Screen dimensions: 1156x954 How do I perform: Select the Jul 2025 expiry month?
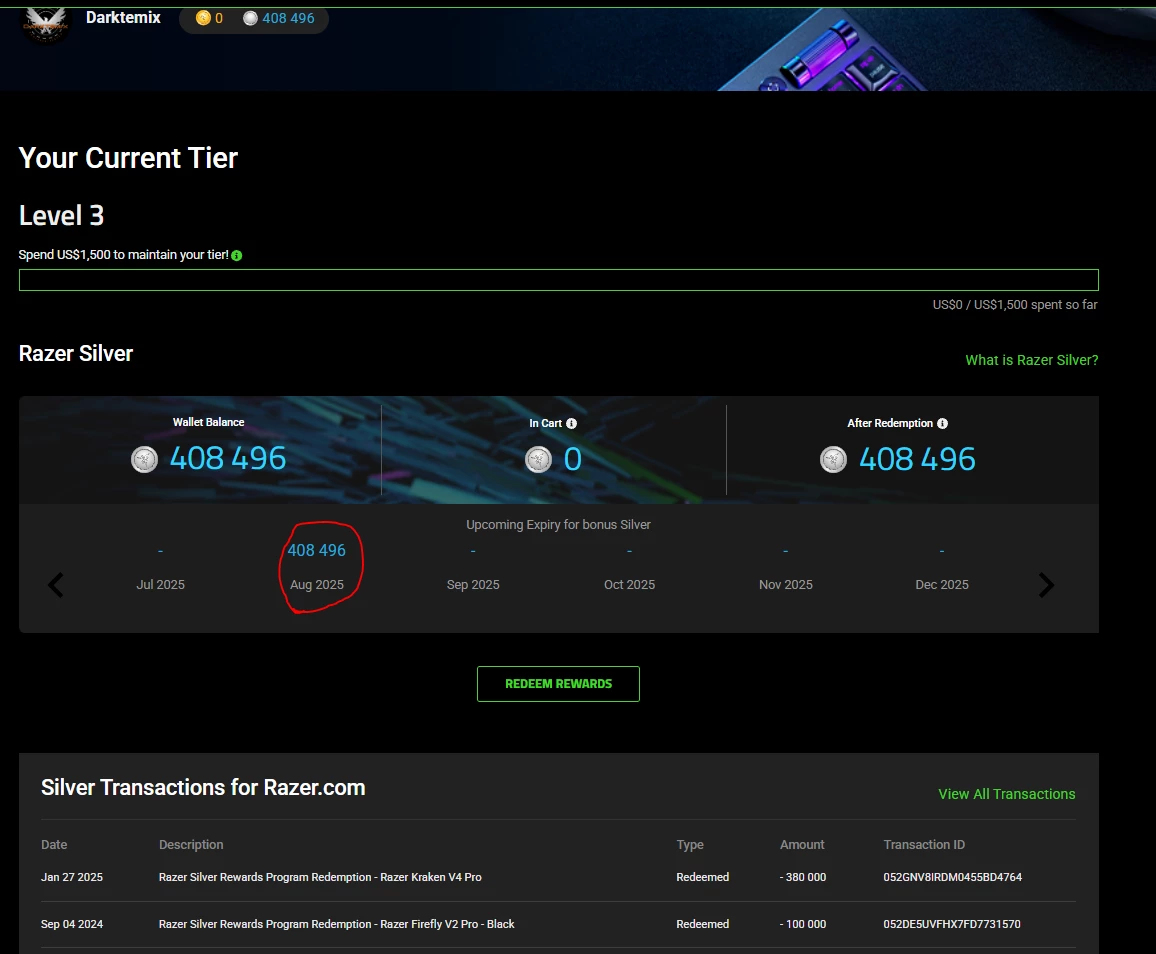[161, 585]
